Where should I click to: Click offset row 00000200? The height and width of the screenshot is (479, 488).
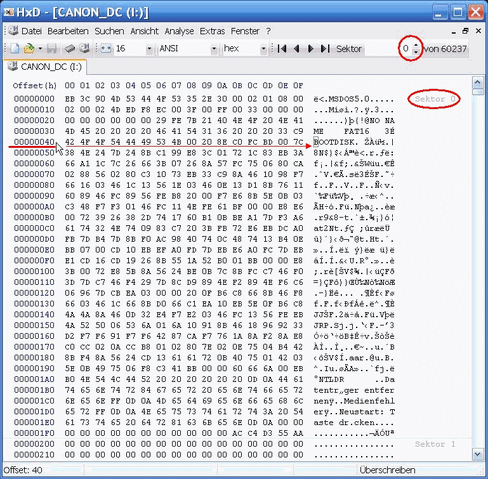pos(34,444)
